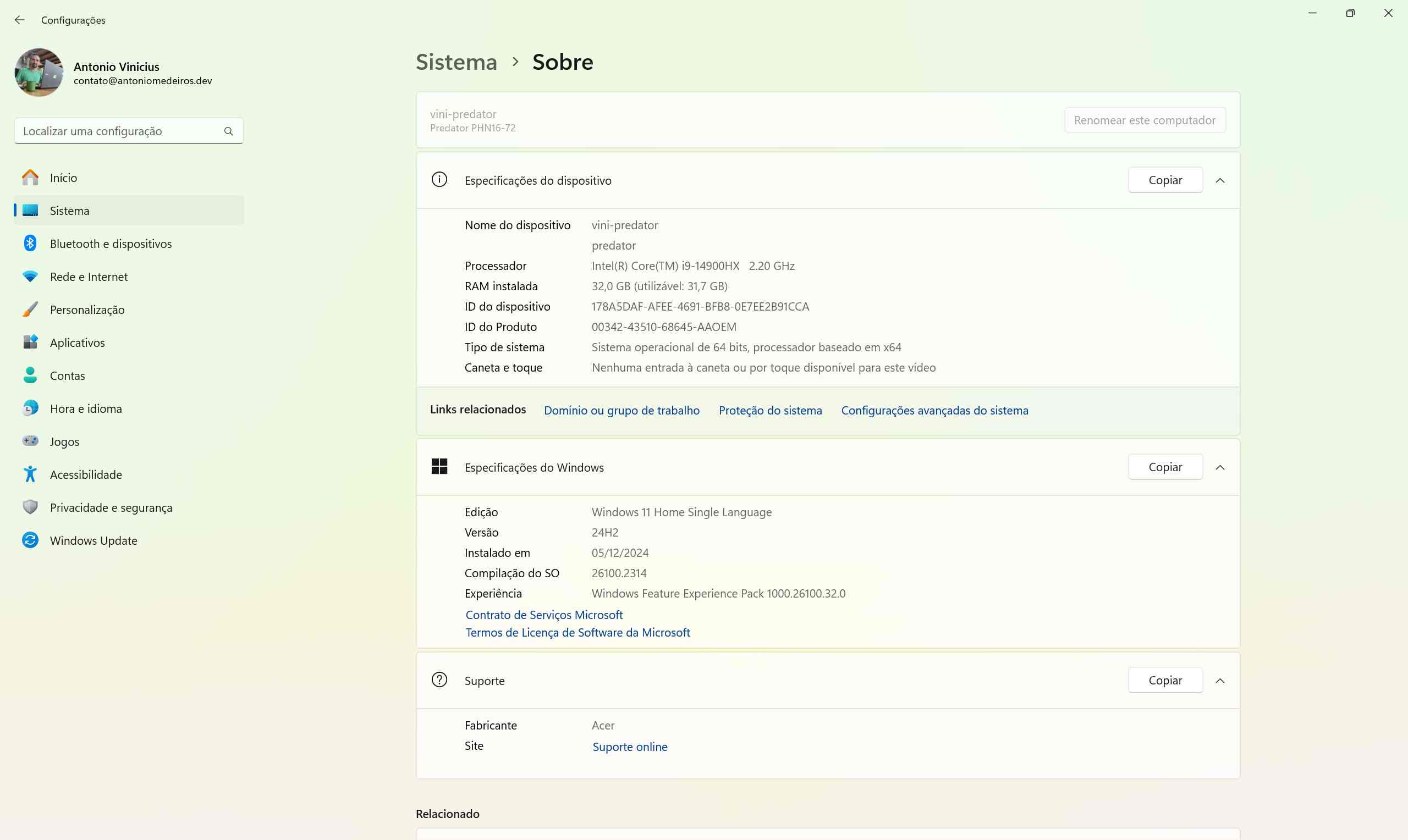1408x840 pixels.
Task: Open Hora e idioma settings
Action: pos(129,408)
